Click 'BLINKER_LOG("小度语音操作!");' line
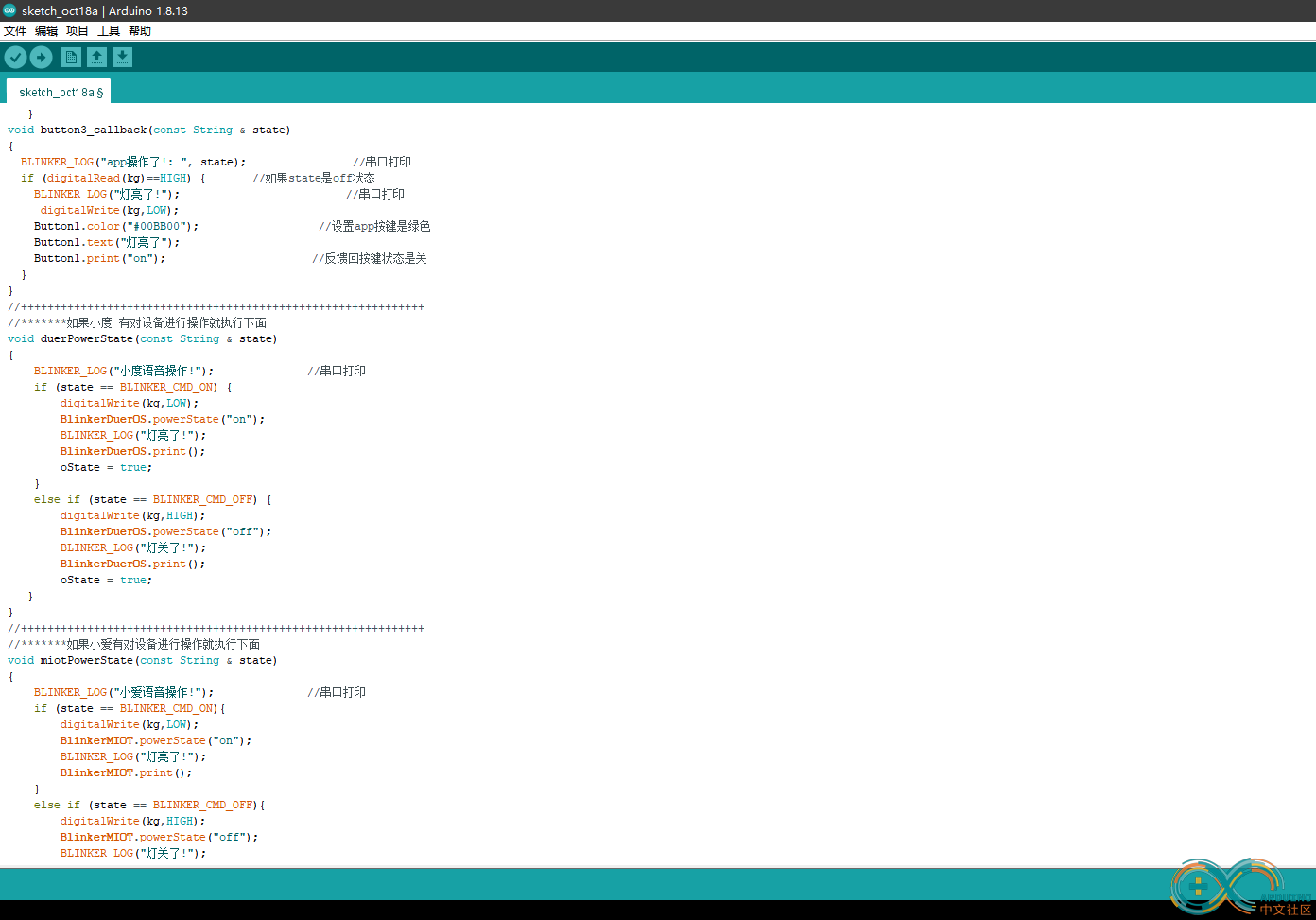Screen dimensions: 1316x920 coord(124,372)
